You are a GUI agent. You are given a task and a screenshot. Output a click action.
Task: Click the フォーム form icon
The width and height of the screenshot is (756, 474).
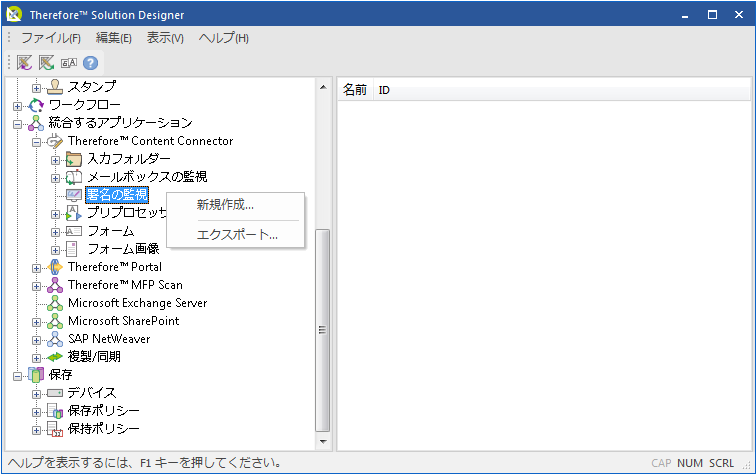tap(74, 231)
